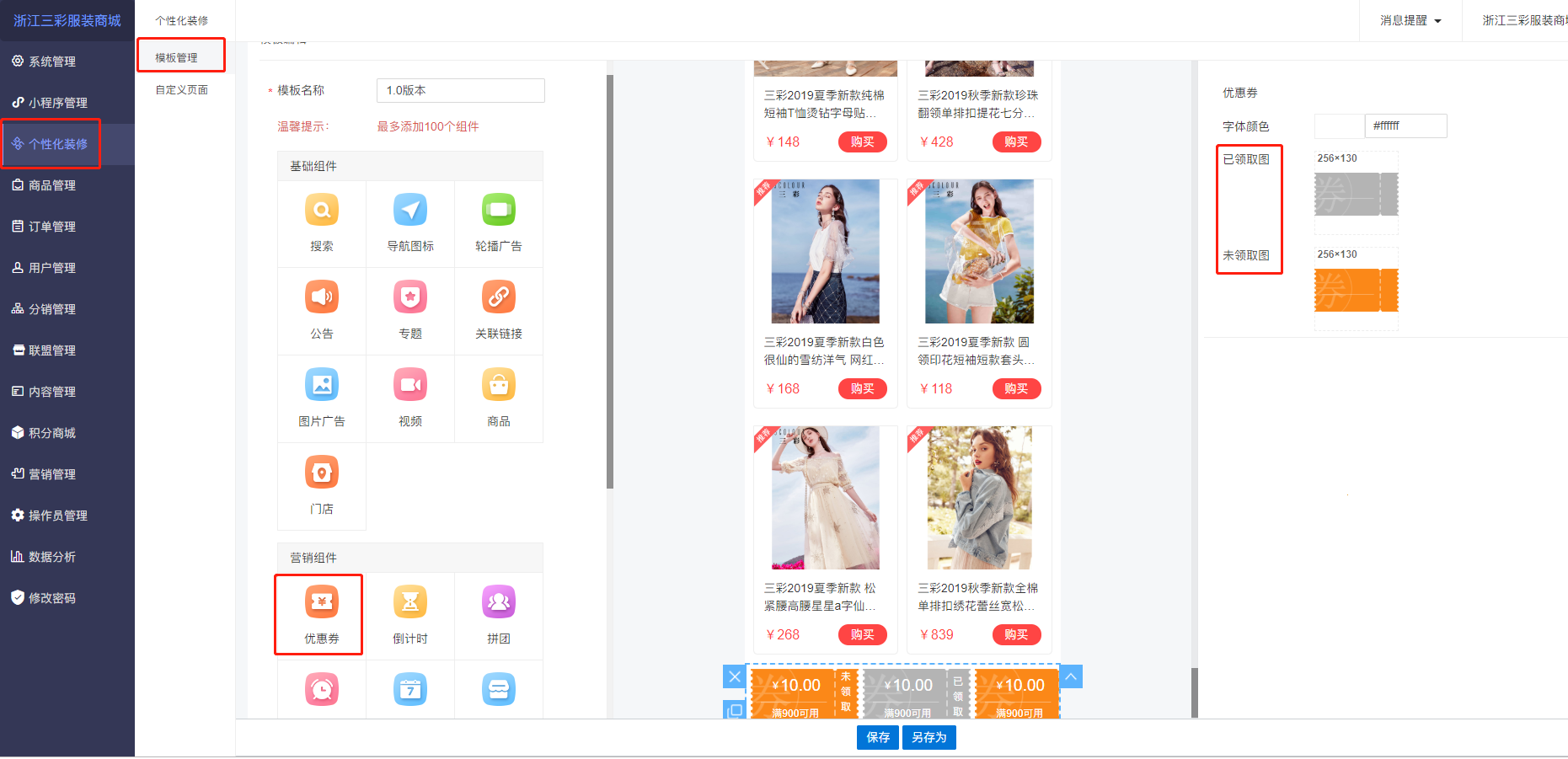Delete the selected coupon component with X
Image resolution: width=1568 pixels, height=759 pixels.
coord(735,676)
